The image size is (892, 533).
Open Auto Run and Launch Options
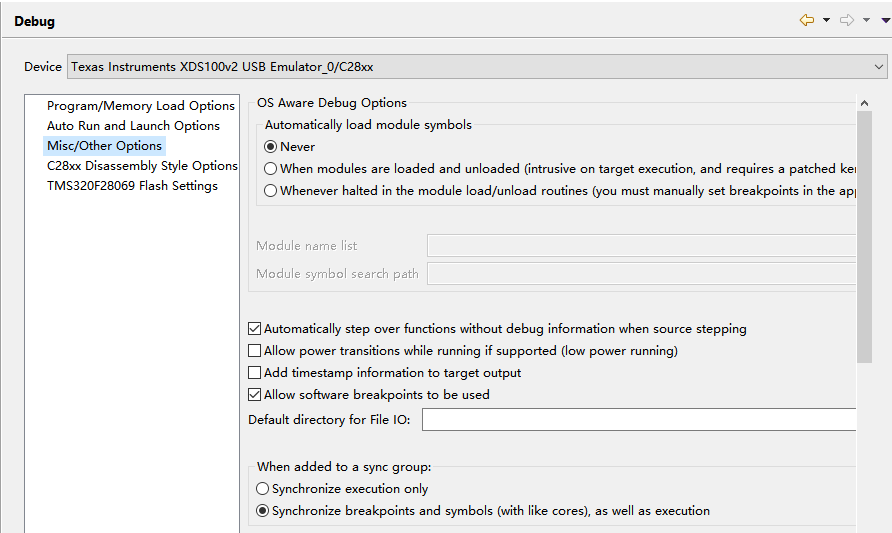point(133,126)
